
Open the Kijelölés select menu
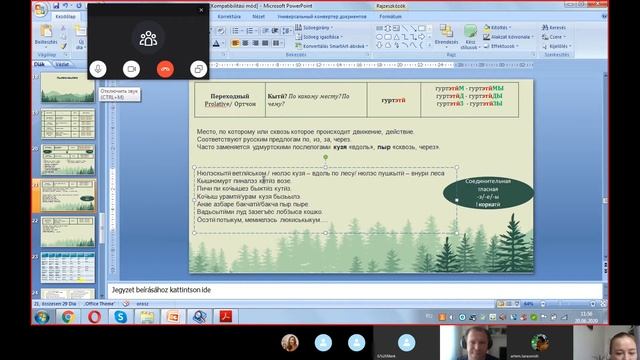point(557,46)
